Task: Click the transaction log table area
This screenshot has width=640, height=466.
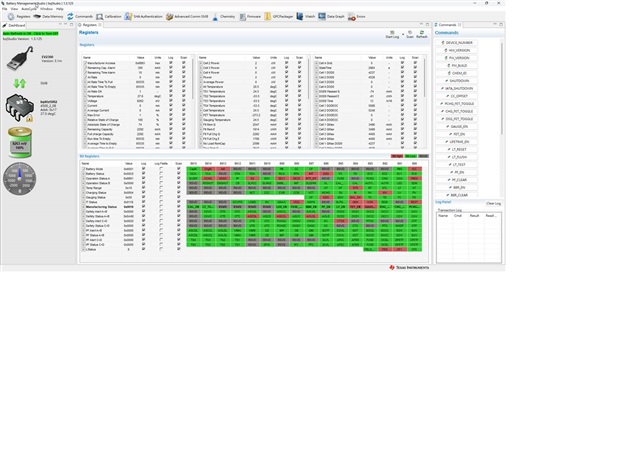Action: pyautogui.click(x=469, y=237)
